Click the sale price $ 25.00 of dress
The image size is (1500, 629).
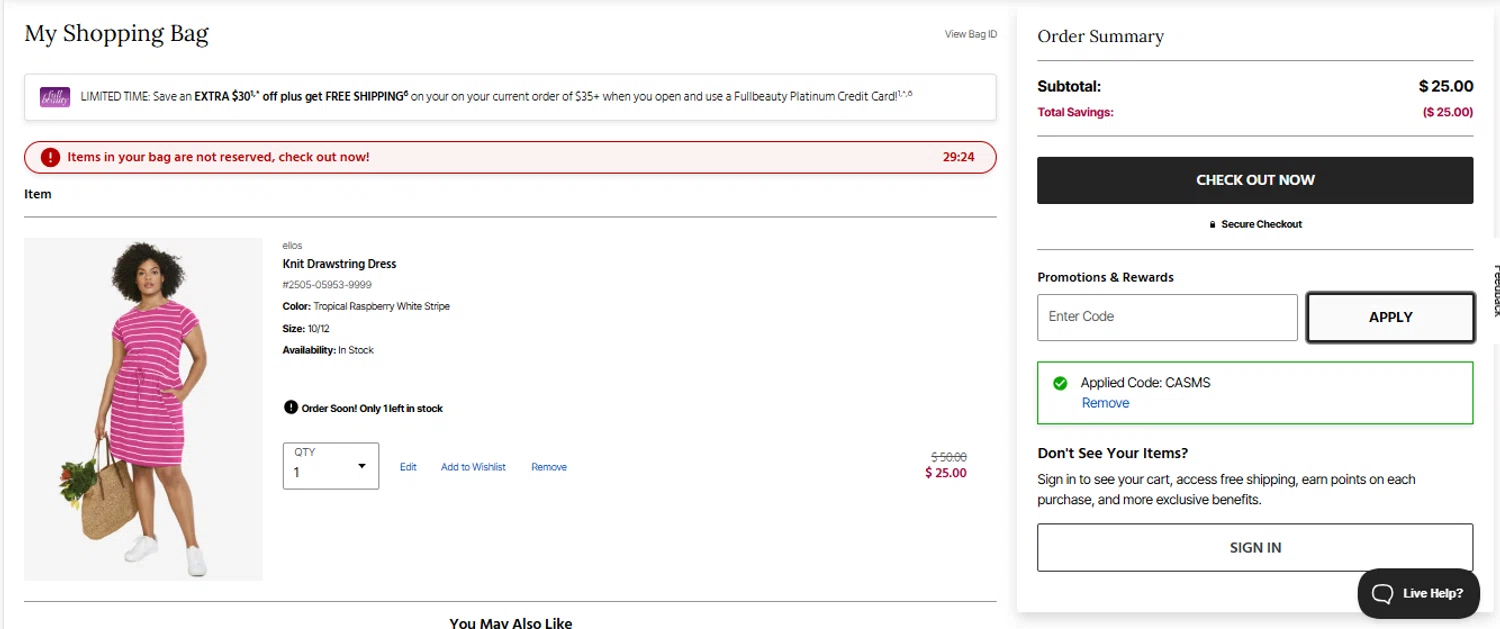(x=946, y=473)
